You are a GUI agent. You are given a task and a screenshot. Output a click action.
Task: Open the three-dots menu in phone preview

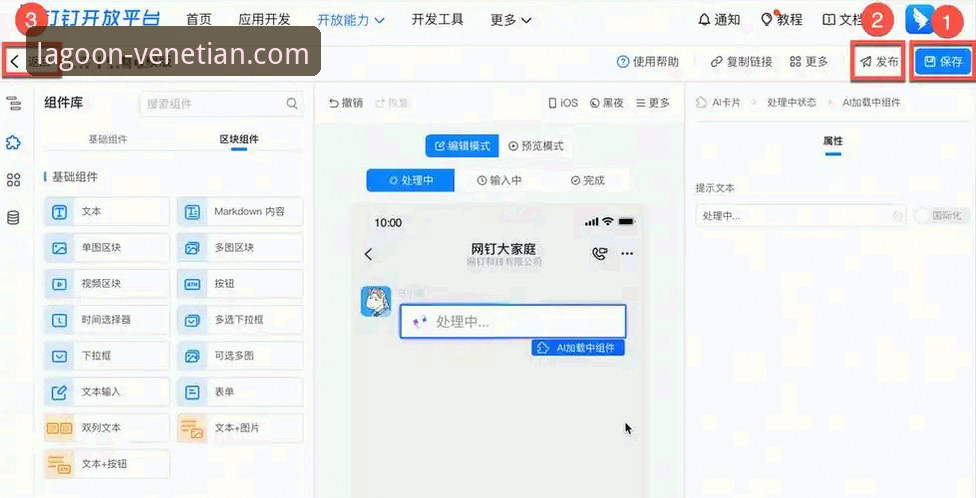pyautogui.click(x=627, y=253)
